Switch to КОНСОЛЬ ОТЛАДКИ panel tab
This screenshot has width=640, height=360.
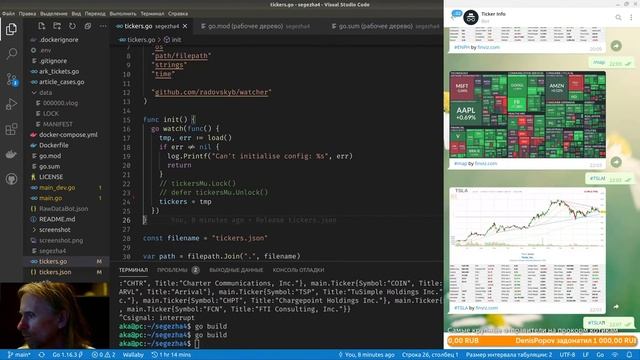(x=298, y=270)
